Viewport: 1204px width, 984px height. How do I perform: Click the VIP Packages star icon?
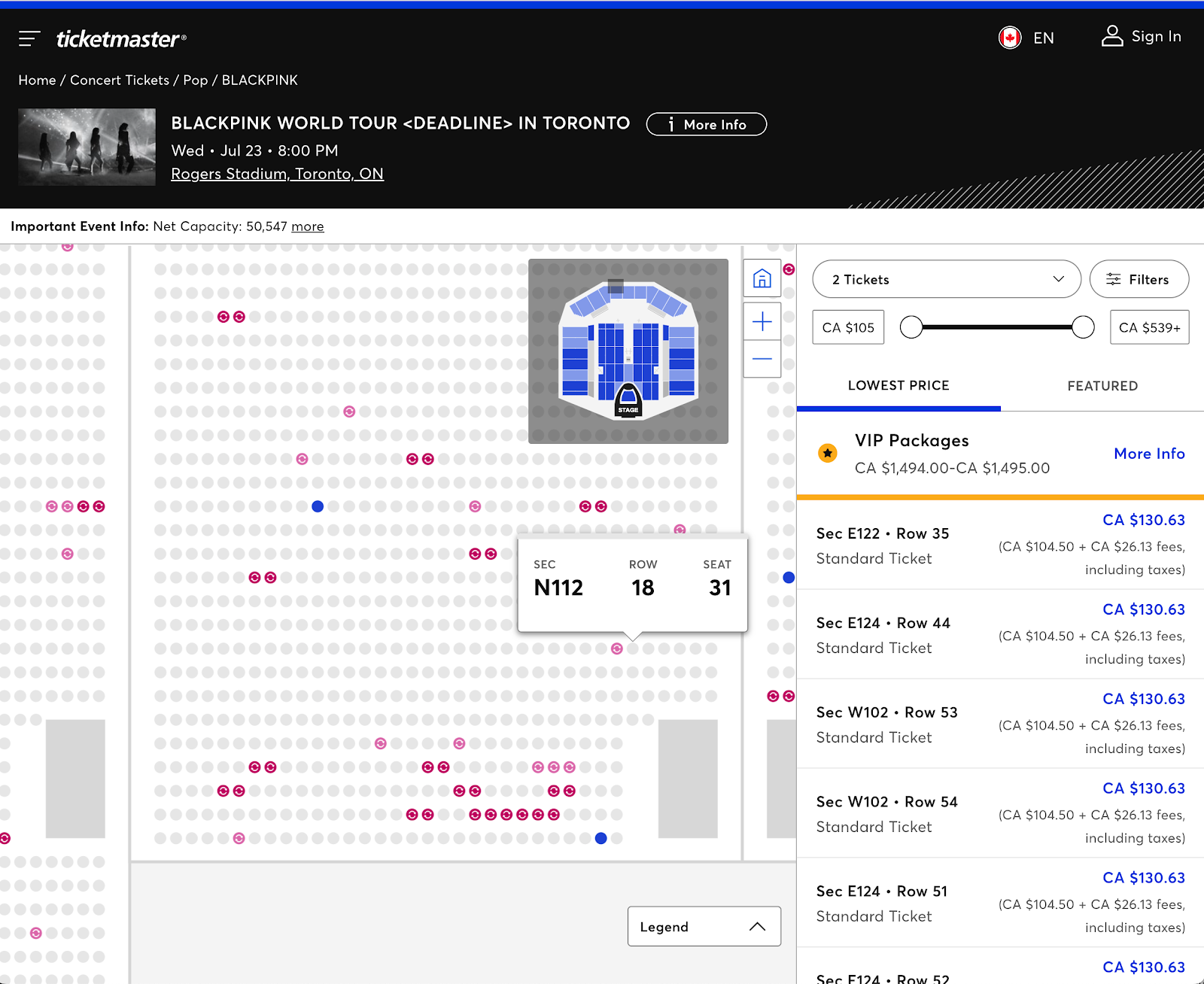828,453
